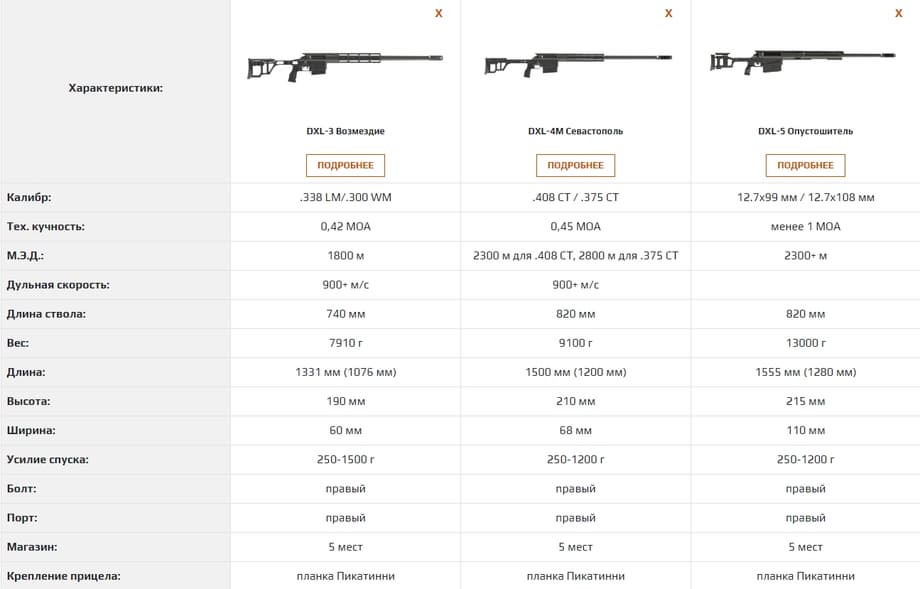Click the 12.7x99 мм / 12.7x108 мм cell
Image resolution: width=920 pixels, height=589 pixels.
point(805,197)
